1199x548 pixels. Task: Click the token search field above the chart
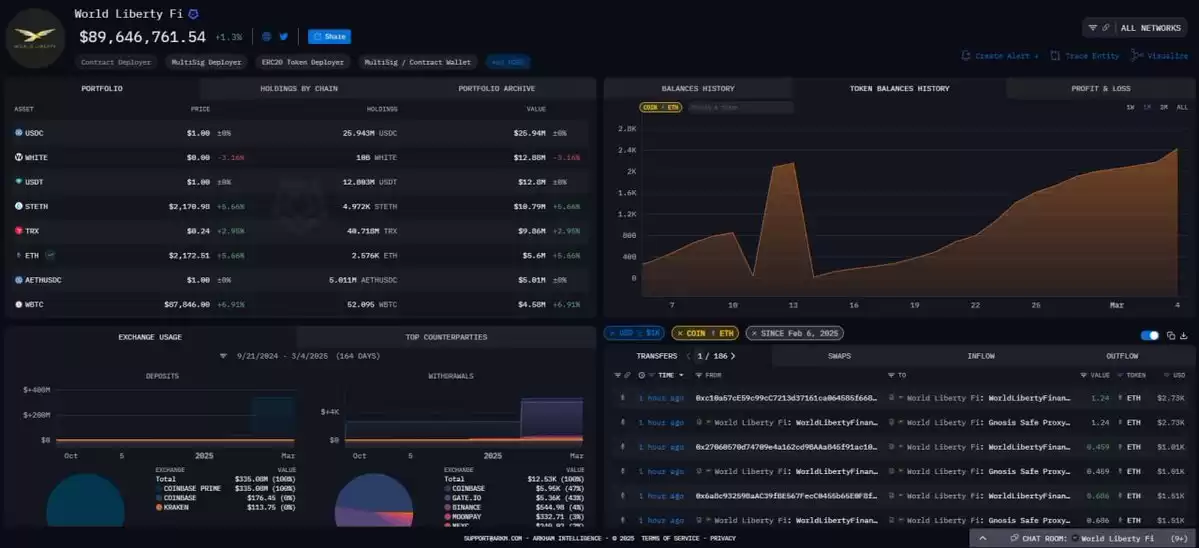point(739,108)
